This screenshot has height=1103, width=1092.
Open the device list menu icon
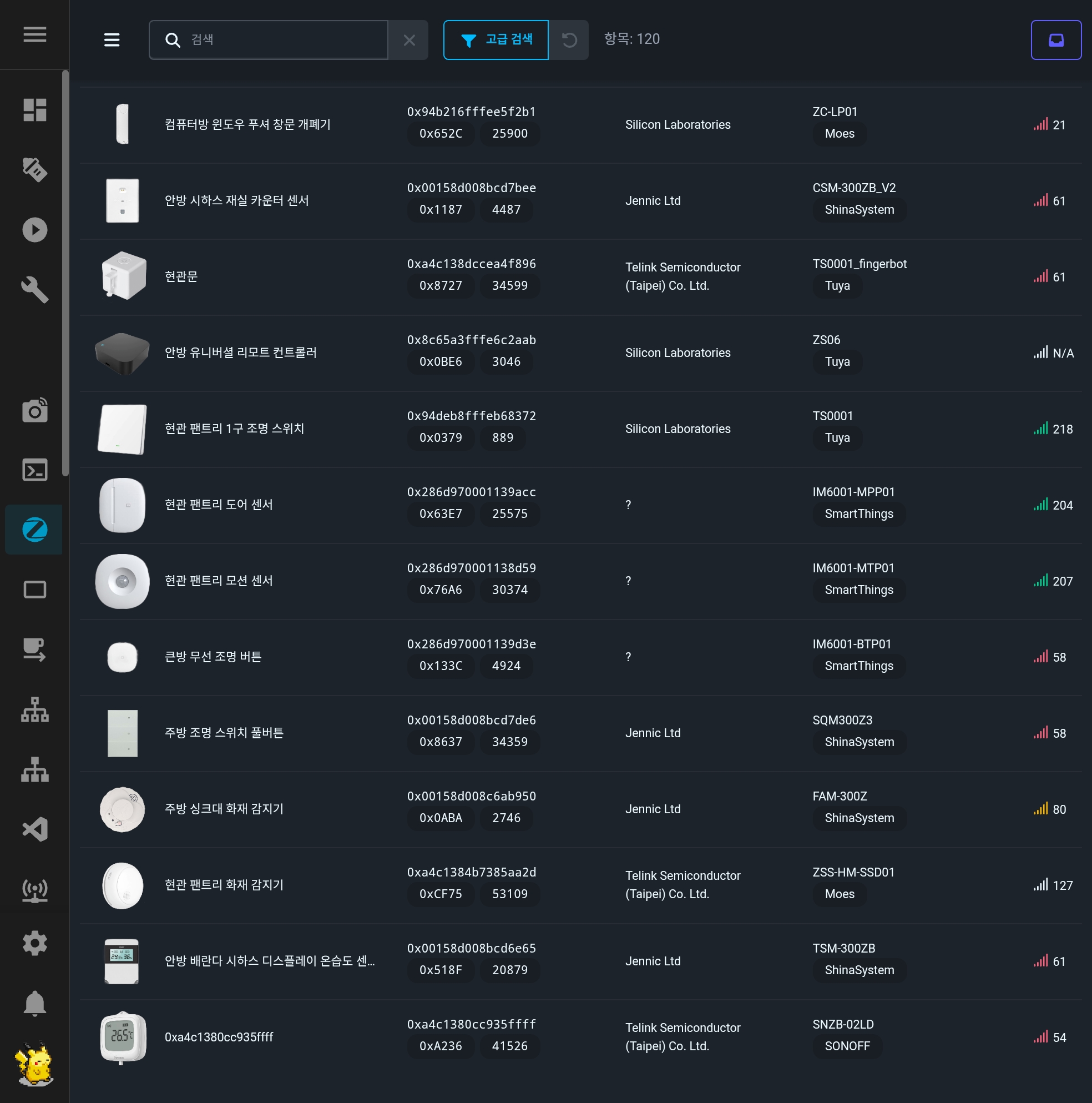pos(112,40)
